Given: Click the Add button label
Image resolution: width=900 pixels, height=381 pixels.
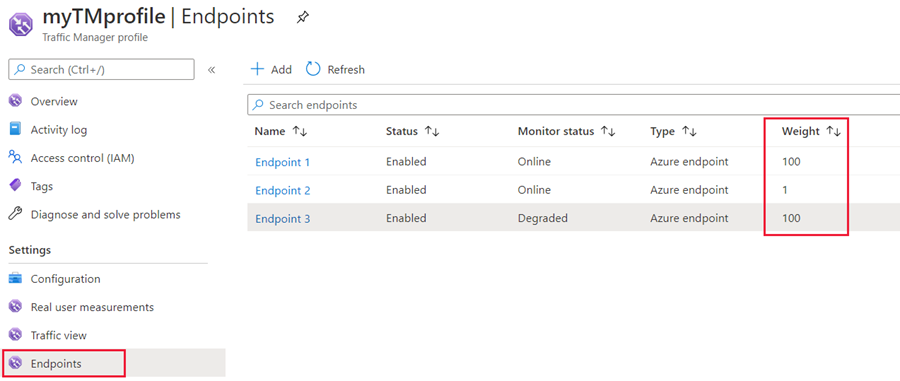Looking at the screenshot, I should point(281,69).
